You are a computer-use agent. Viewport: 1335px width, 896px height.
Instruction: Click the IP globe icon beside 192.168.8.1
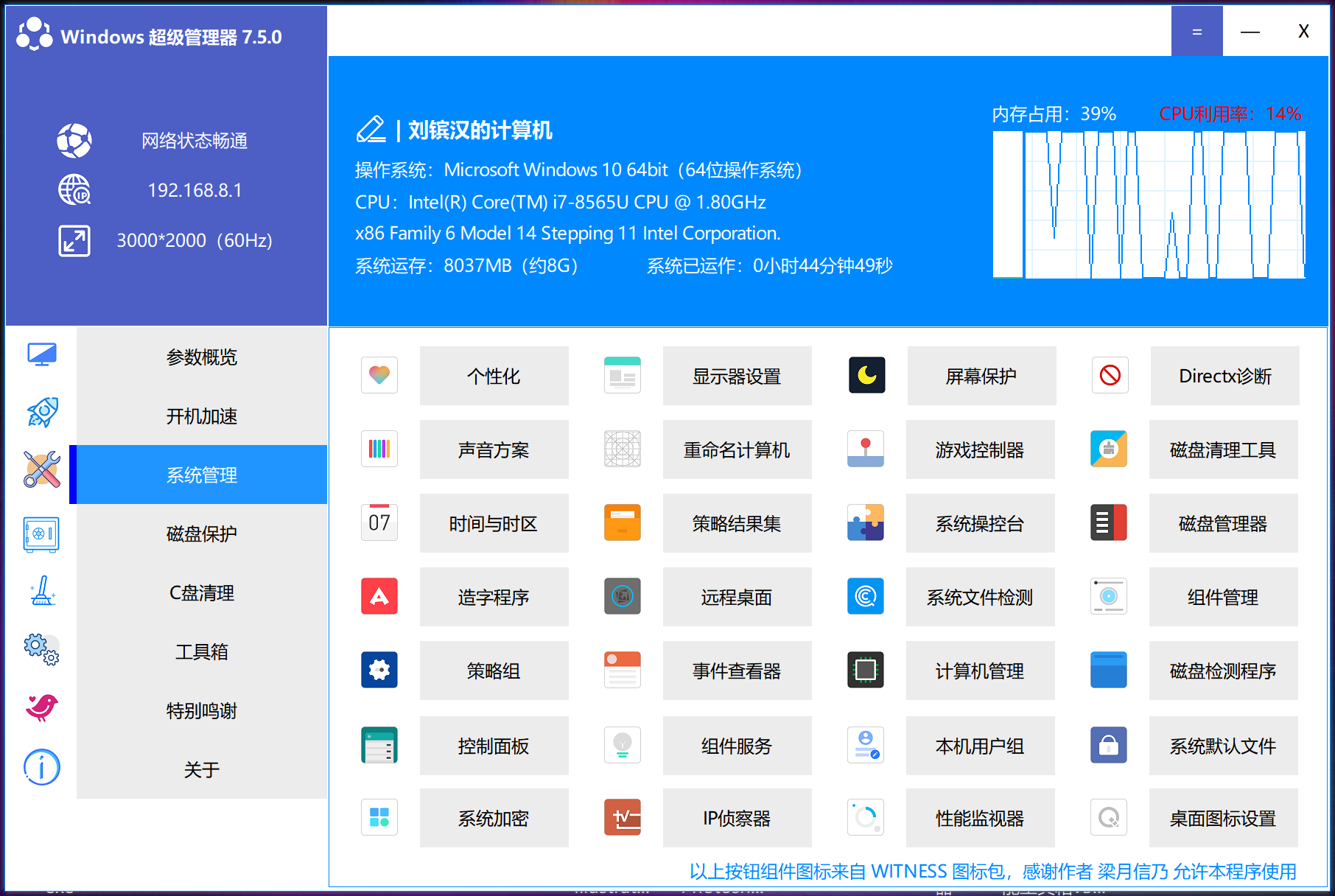74,190
